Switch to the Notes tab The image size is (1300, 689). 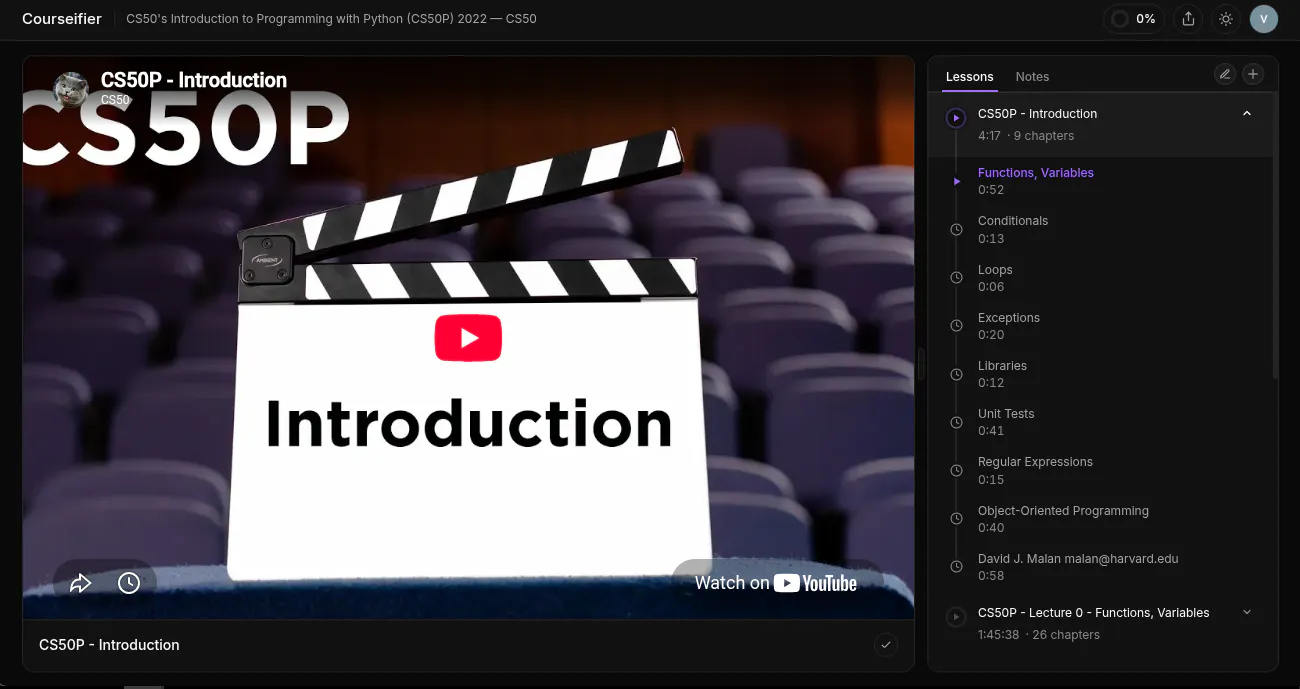pos(1032,77)
